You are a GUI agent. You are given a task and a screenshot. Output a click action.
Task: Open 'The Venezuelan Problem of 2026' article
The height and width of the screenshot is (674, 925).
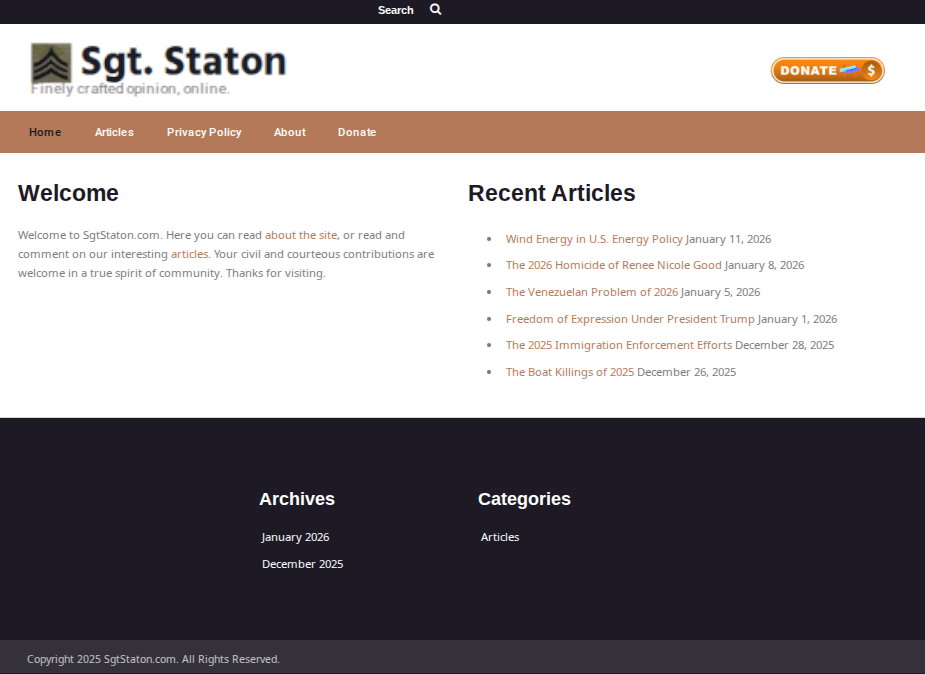592,291
